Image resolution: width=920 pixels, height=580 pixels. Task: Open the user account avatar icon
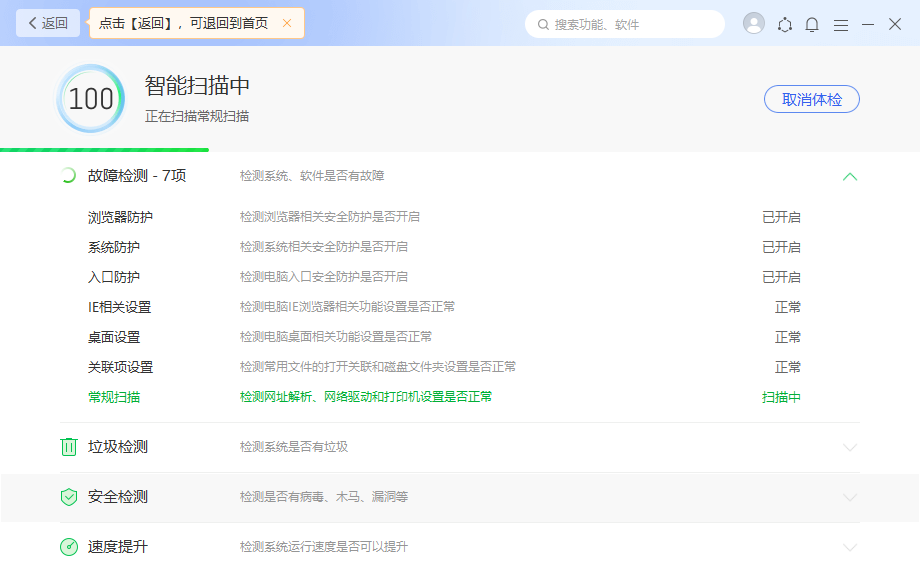pyautogui.click(x=753, y=23)
